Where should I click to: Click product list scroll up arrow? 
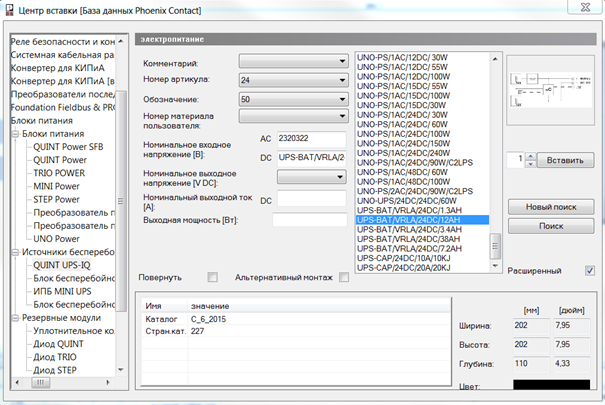pos(495,59)
